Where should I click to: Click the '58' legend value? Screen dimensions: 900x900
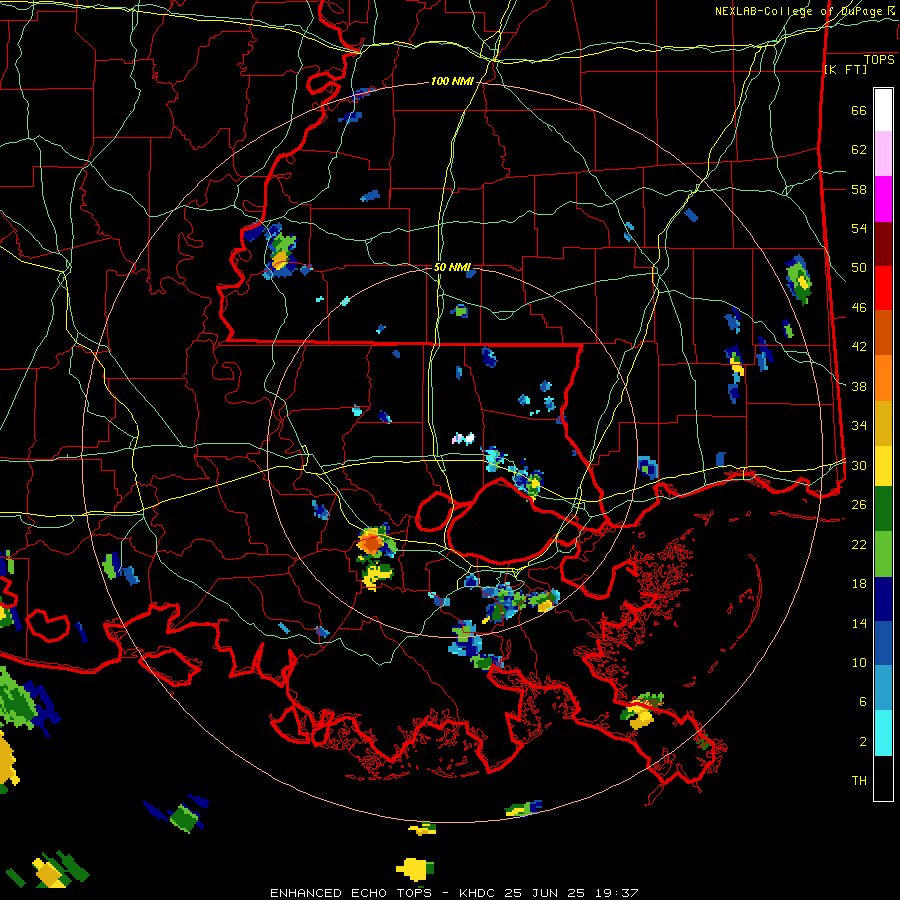click(859, 189)
